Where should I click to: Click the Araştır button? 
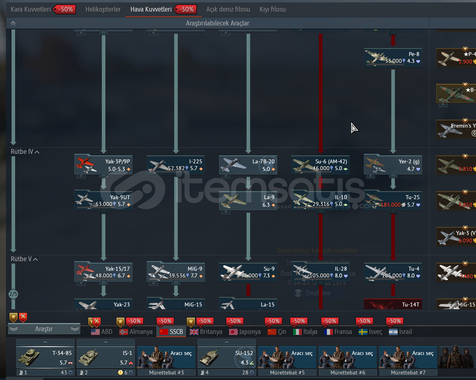pos(44,329)
